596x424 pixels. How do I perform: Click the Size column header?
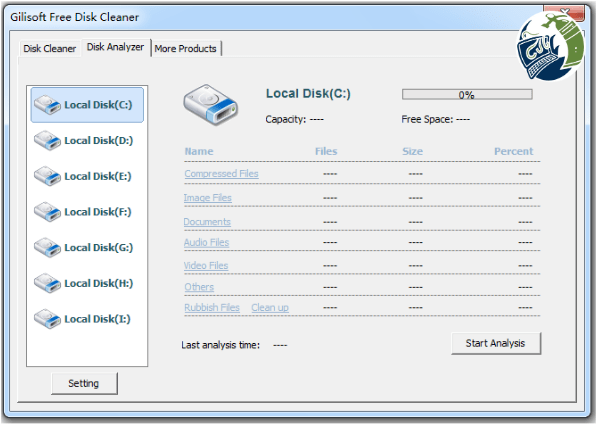413,151
